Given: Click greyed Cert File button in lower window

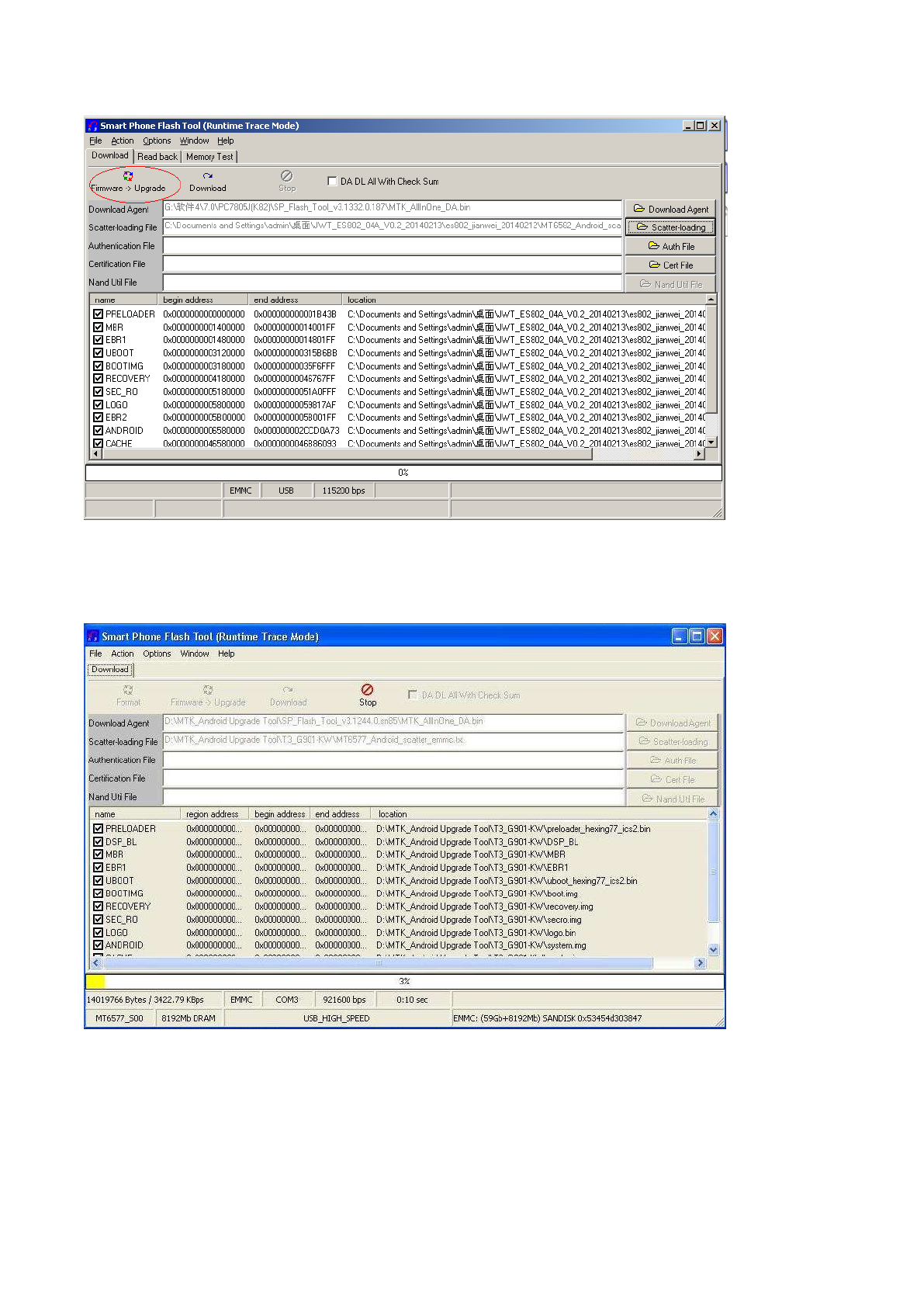Looking at the screenshot, I should click(672, 779).
